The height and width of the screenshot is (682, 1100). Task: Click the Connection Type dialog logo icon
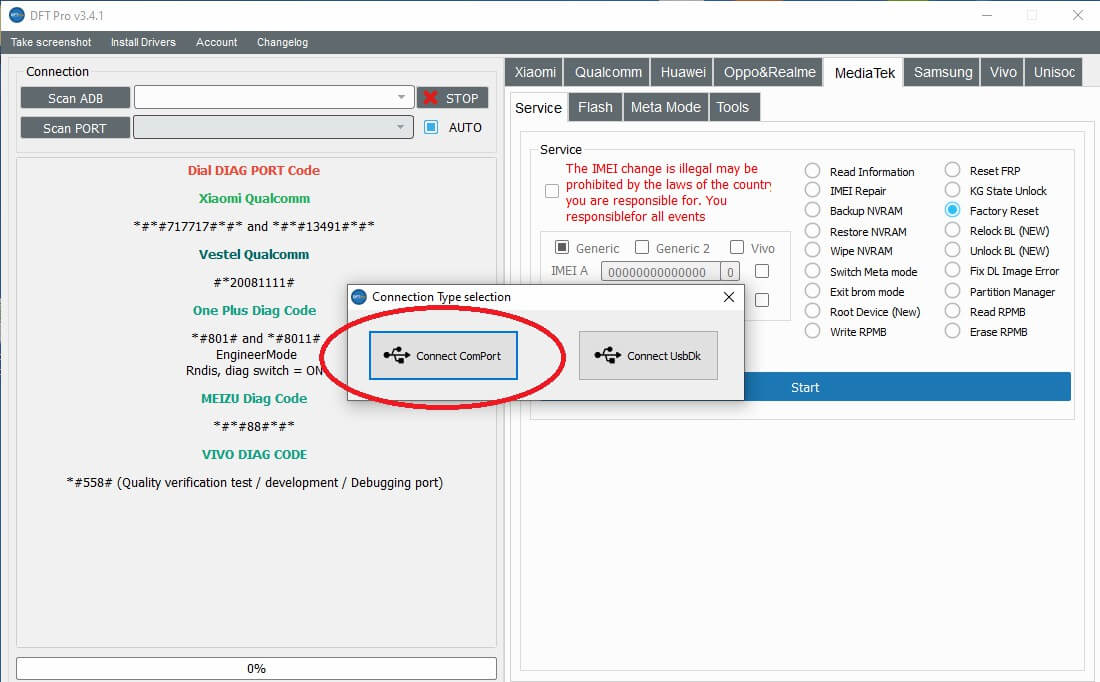click(x=359, y=297)
